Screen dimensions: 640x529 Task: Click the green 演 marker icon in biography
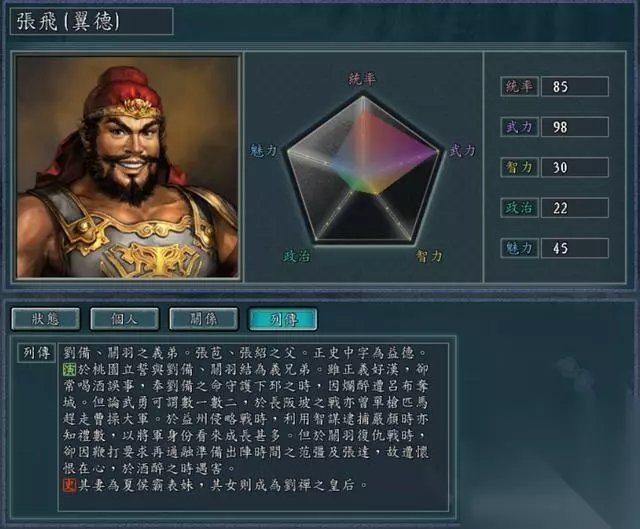coord(70,369)
